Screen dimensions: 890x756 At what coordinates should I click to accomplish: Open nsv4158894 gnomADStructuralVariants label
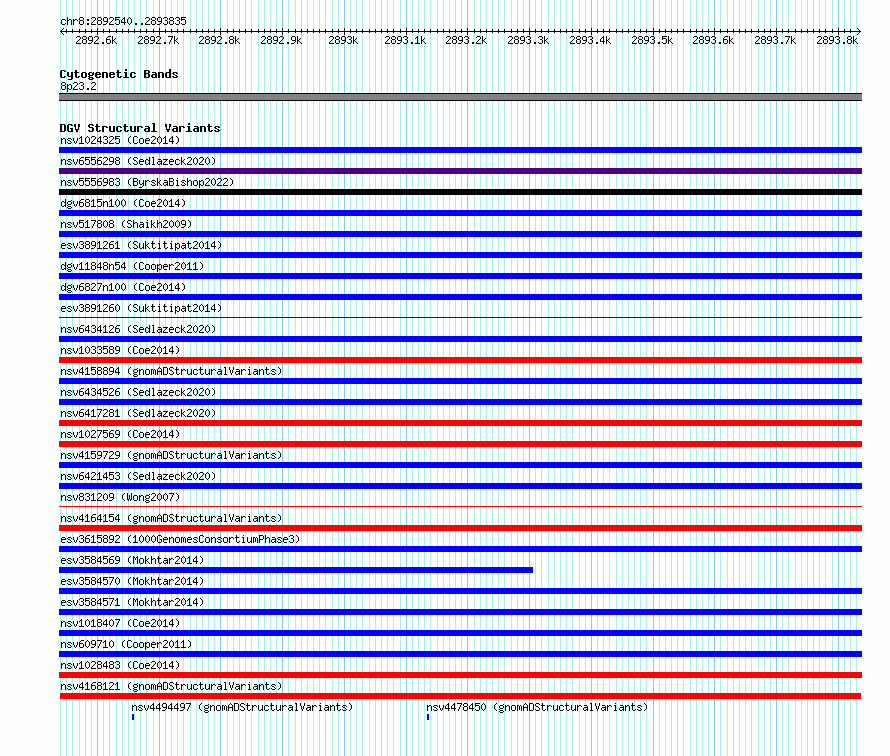(x=171, y=371)
